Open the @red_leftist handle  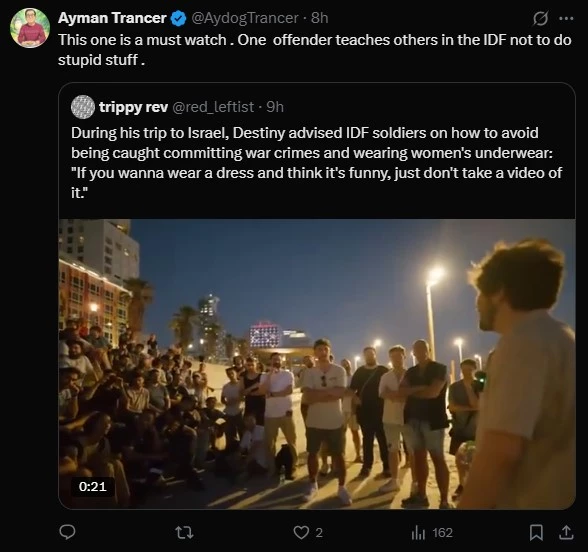pos(213,107)
